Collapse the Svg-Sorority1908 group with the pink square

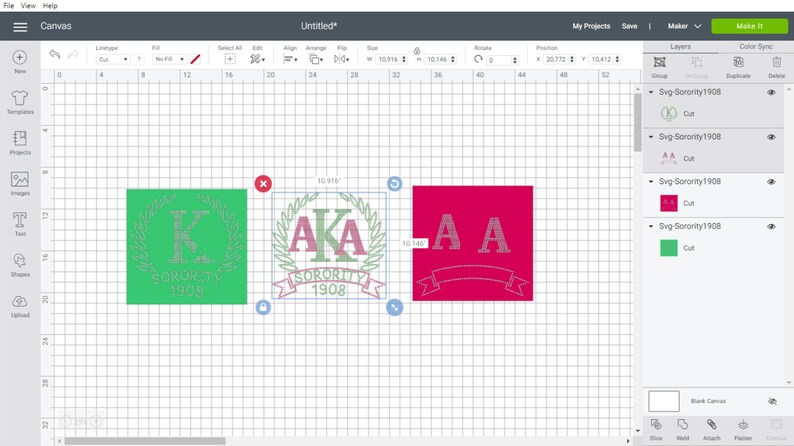click(x=651, y=182)
